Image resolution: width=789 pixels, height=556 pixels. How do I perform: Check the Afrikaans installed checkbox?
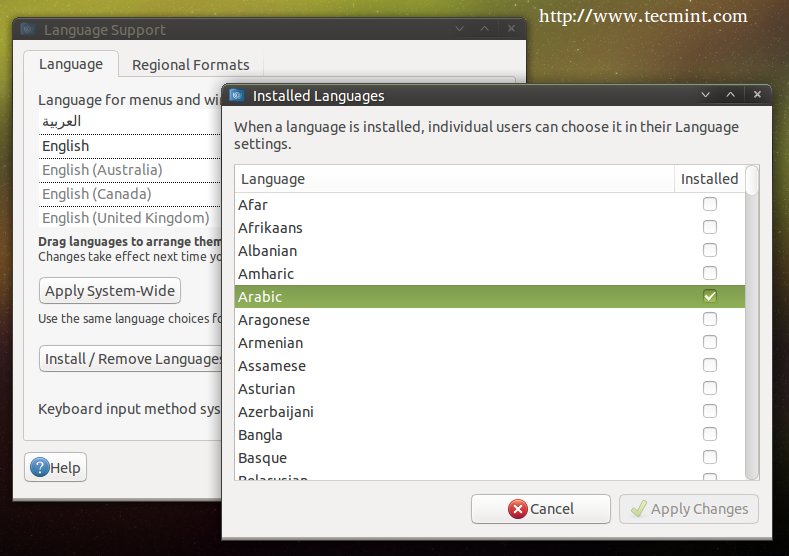coord(709,227)
